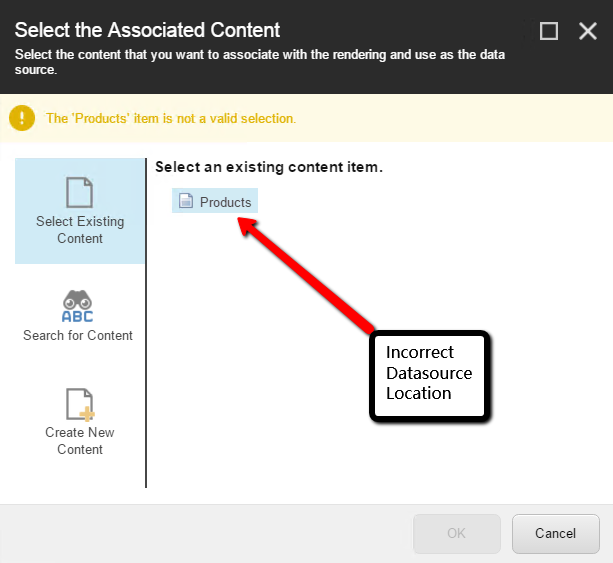The width and height of the screenshot is (613, 563).
Task: Click the Cancel button
Action: coord(556,533)
